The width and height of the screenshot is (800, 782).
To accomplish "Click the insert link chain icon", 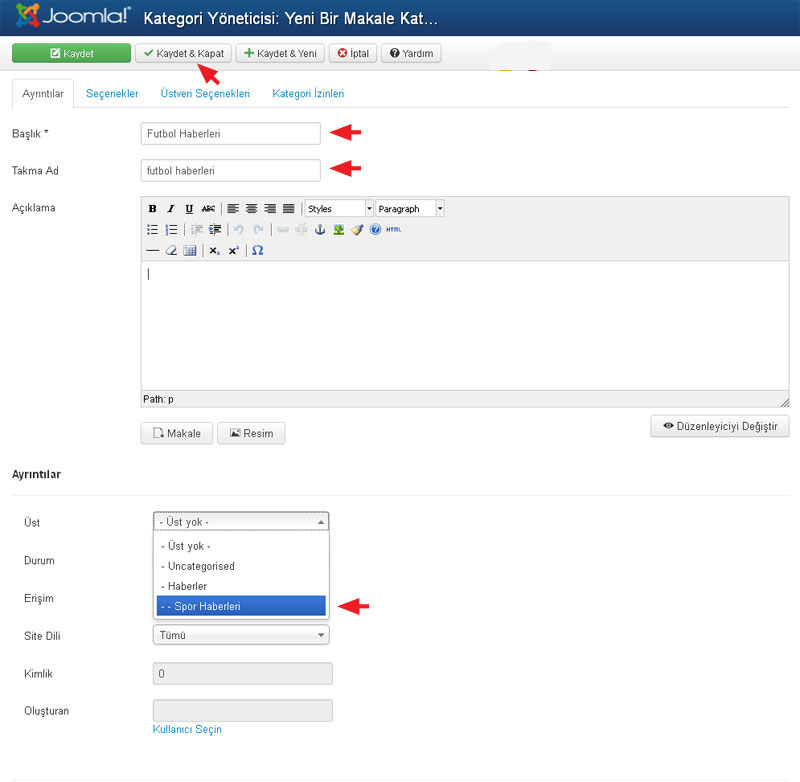I will point(283,230).
